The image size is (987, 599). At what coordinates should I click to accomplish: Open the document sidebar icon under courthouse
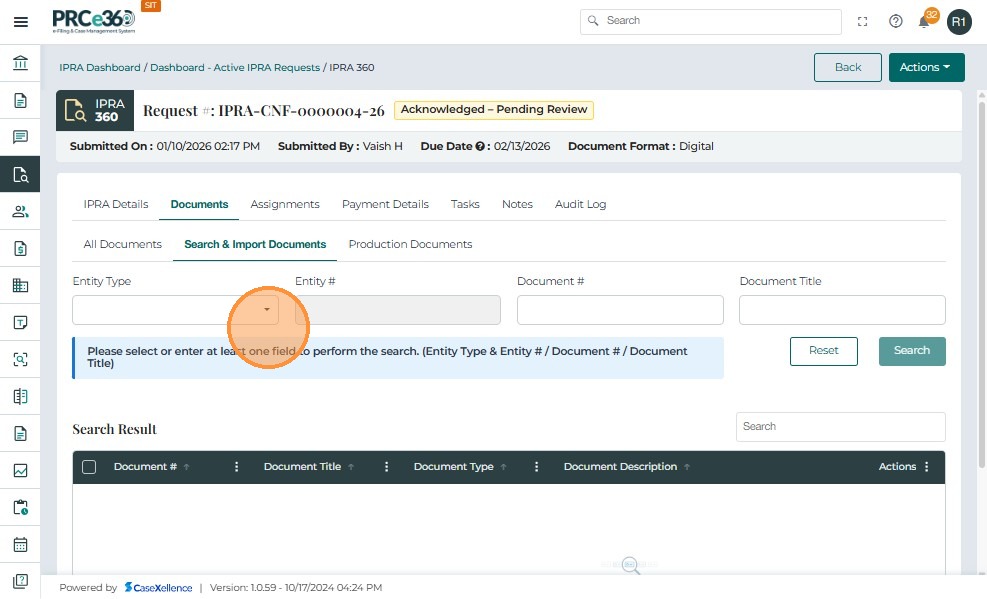(20, 100)
